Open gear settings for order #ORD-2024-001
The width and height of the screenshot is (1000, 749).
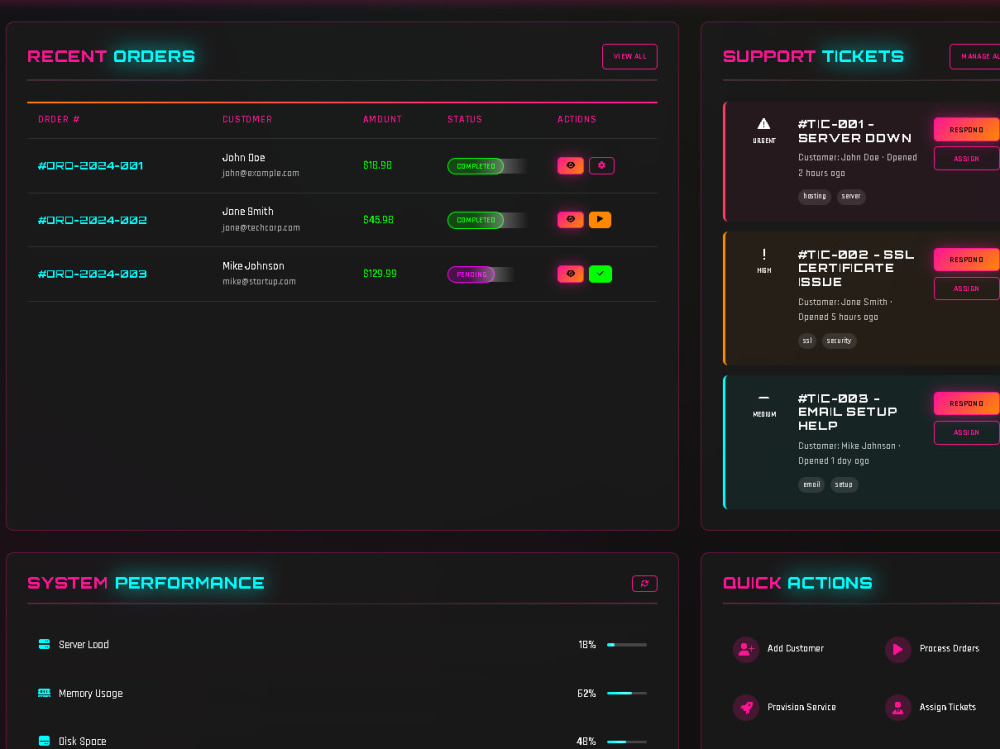coord(601,166)
